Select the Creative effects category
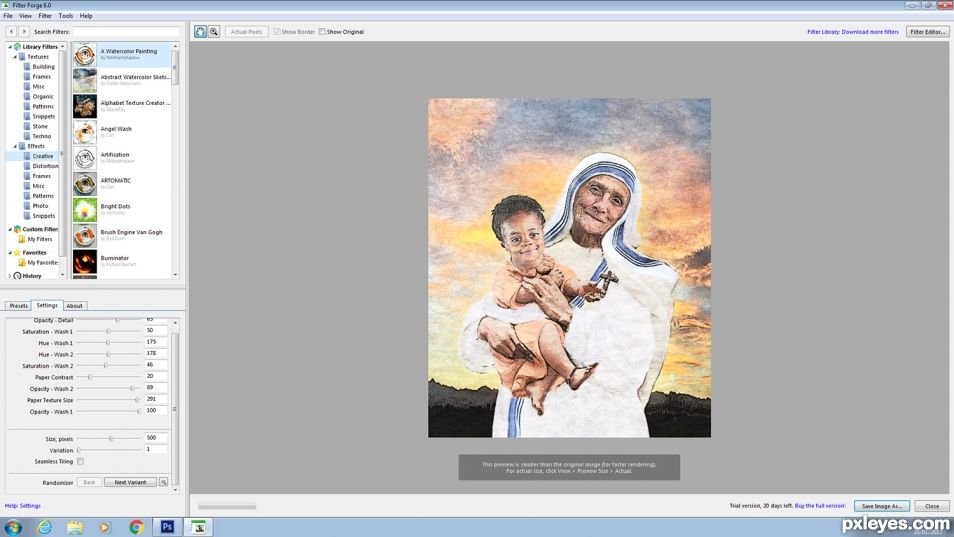The width and height of the screenshot is (954, 537). point(38,156)
